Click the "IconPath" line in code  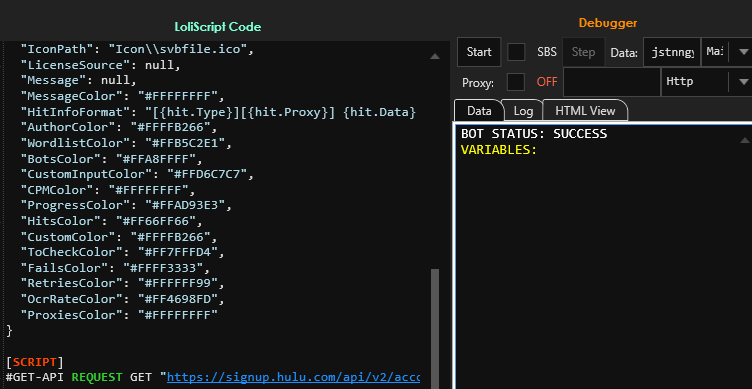(137, 49)
